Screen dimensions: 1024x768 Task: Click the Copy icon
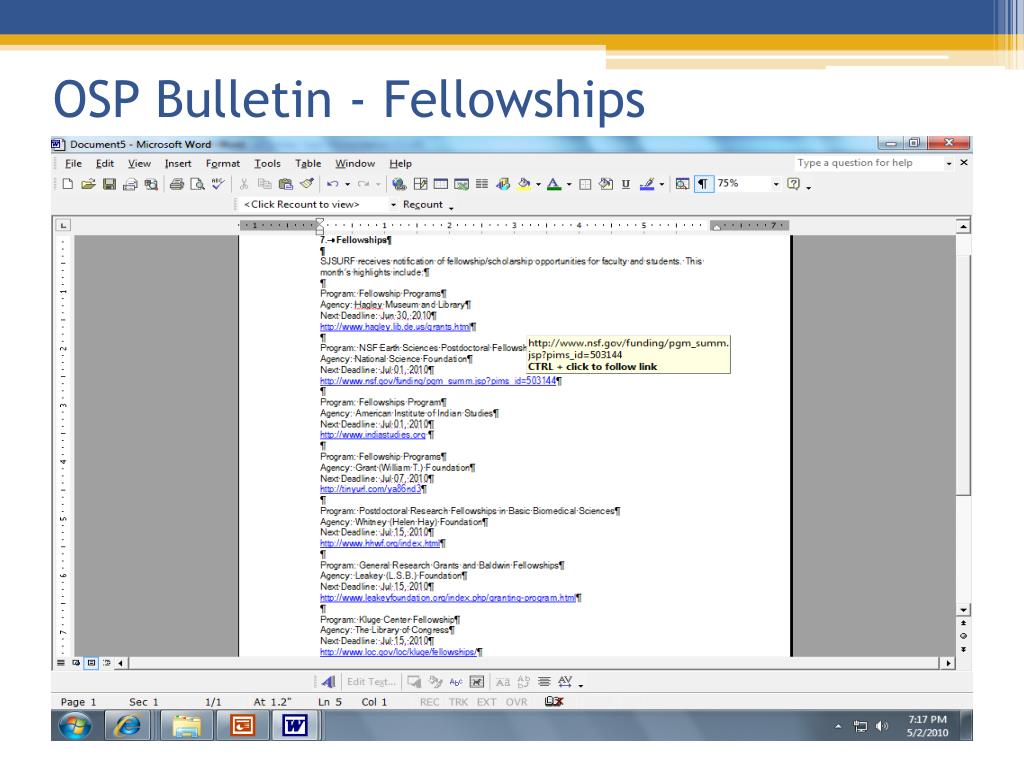click(264, 184)
